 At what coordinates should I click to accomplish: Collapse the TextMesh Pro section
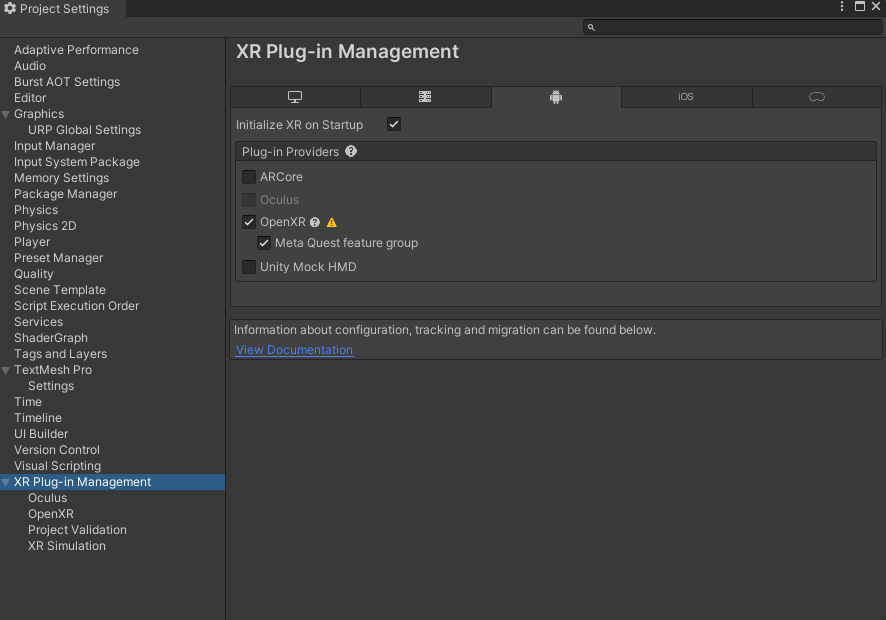click(x=7, y=369)
